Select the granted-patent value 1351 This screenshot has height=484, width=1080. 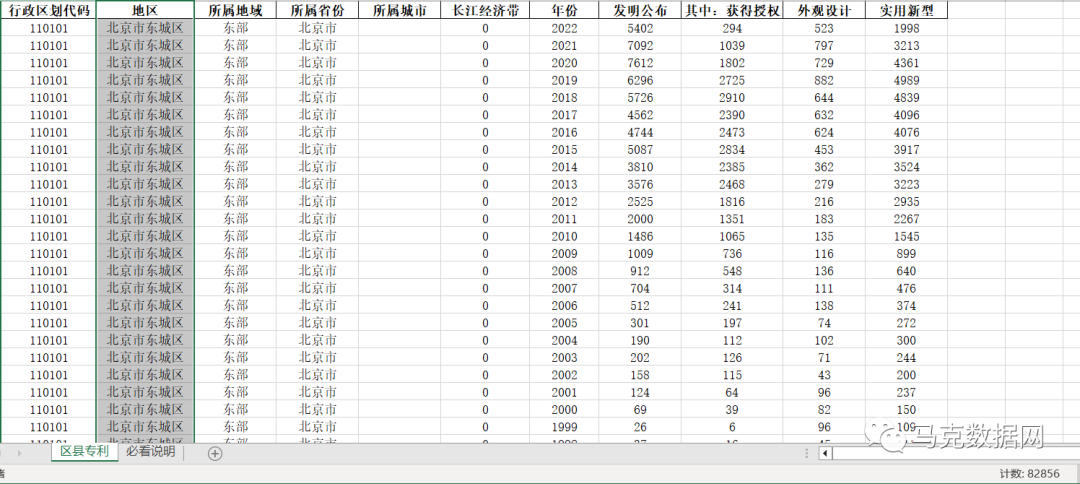pos(732,219)
